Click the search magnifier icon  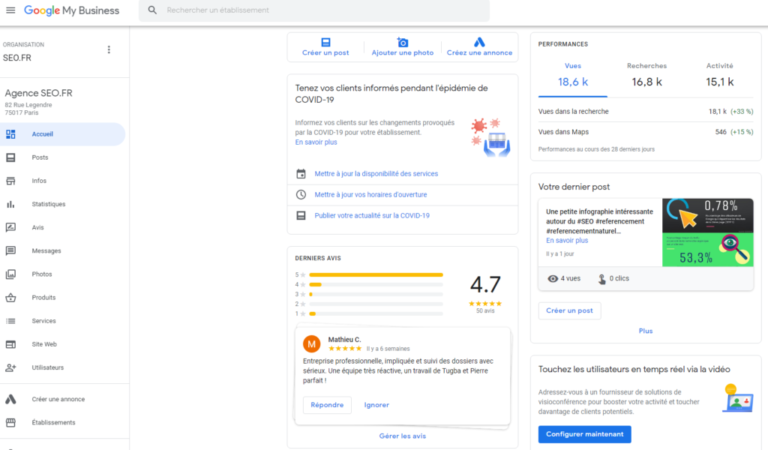152,10
